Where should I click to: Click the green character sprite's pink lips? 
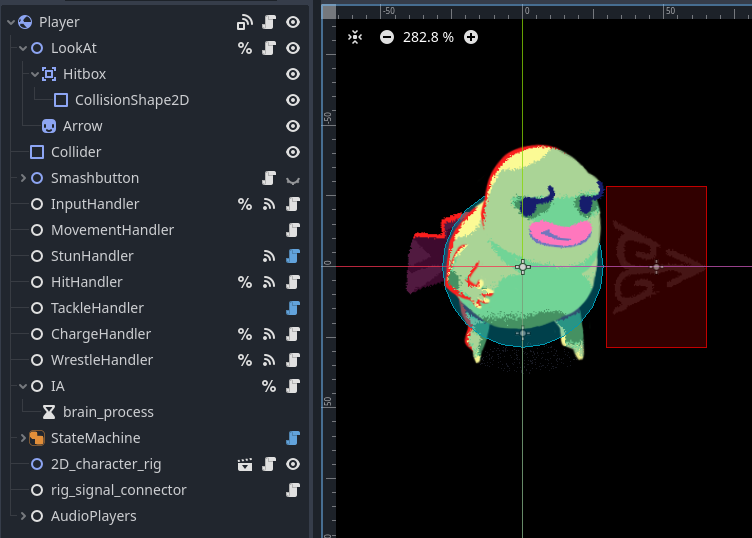561,233
